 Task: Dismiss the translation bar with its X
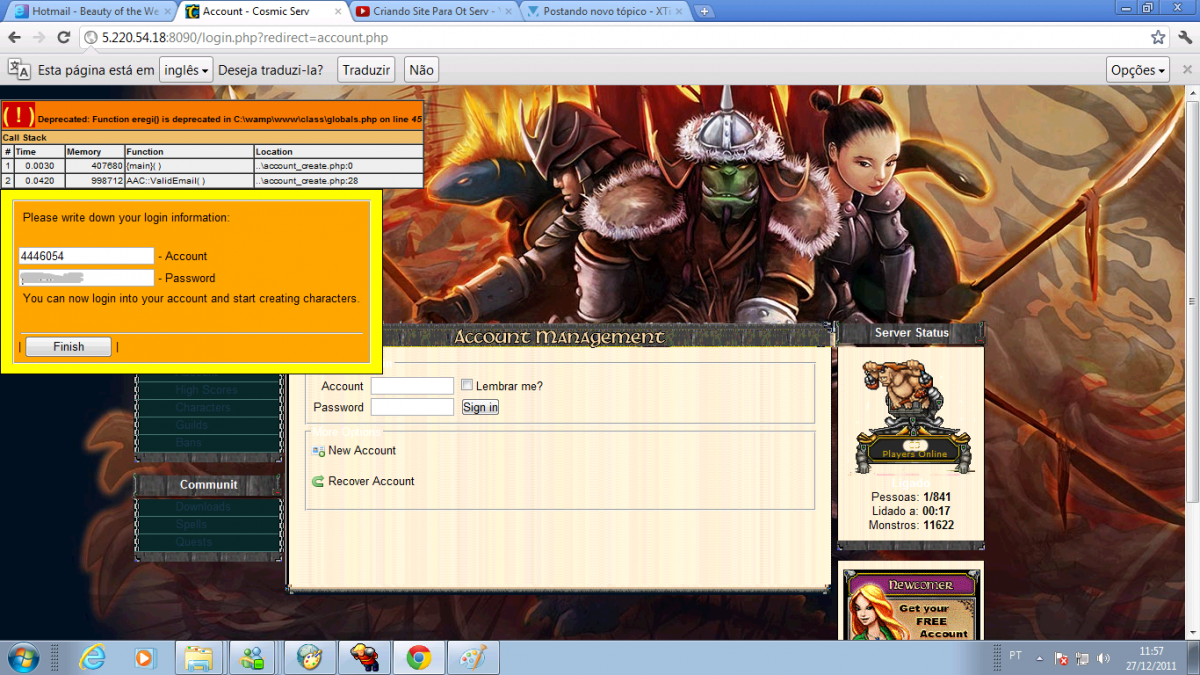[x=1186, y=70]
